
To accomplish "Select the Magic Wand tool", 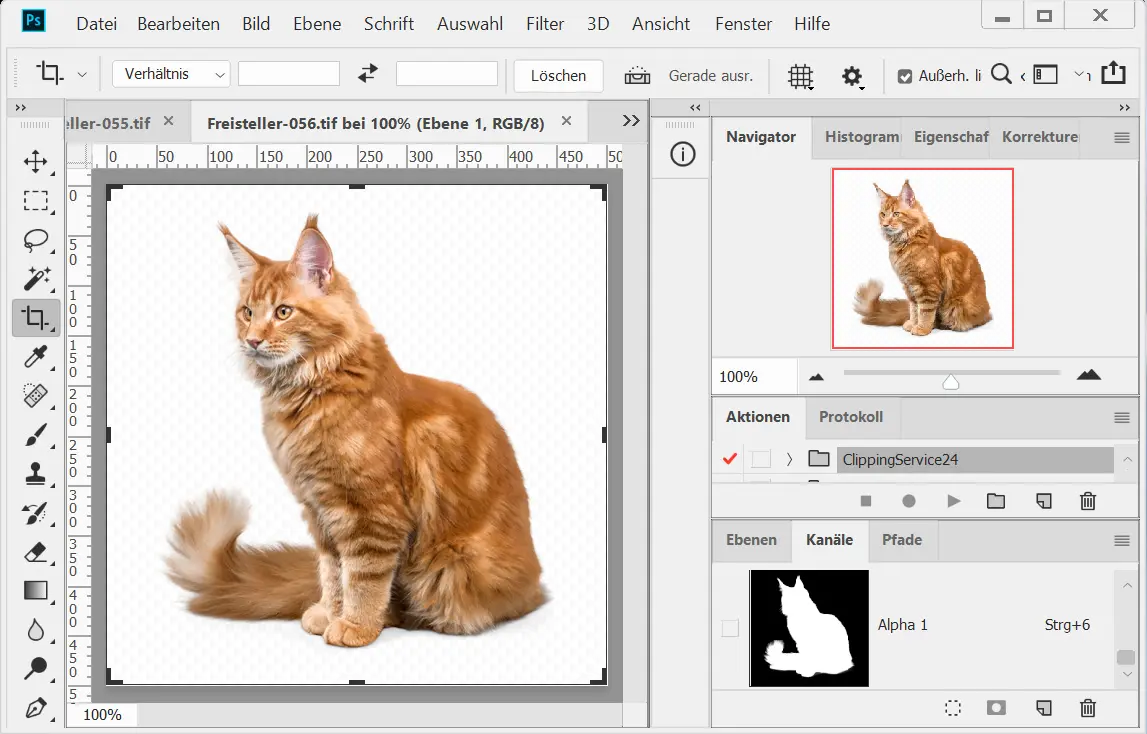I will pos(36,279).
